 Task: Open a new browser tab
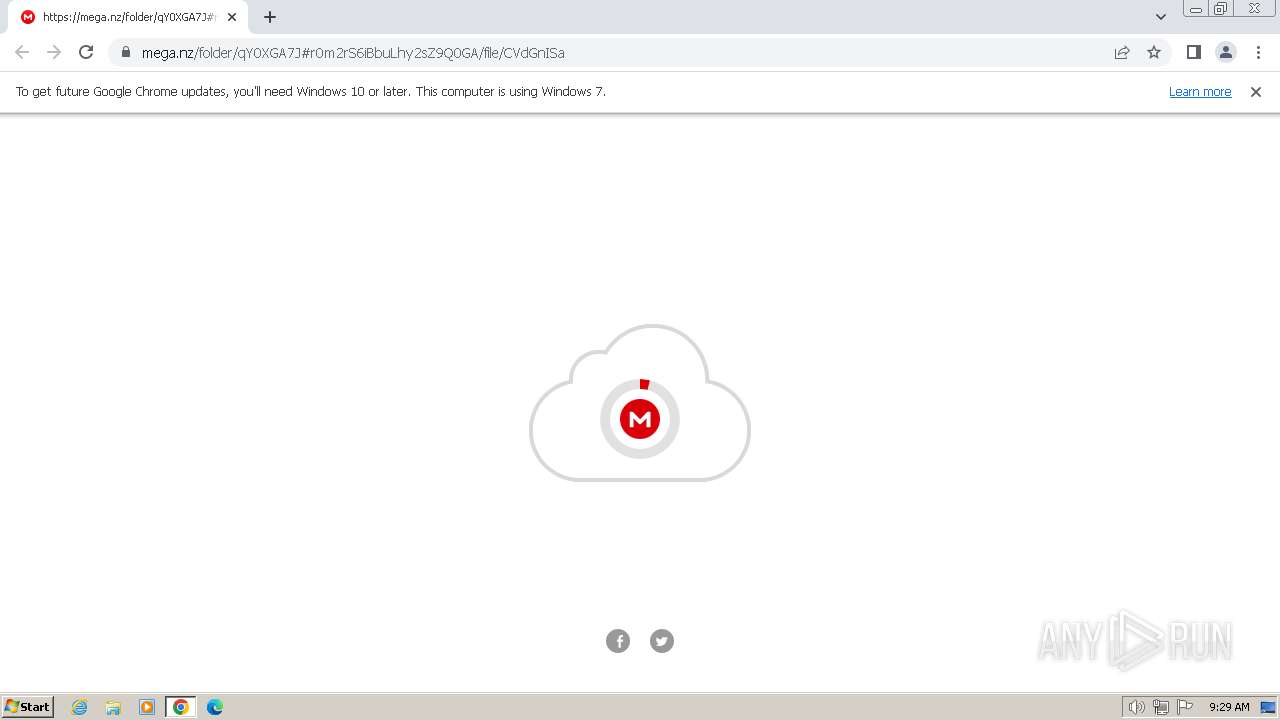pyautogui.click(x=270, y=17)
